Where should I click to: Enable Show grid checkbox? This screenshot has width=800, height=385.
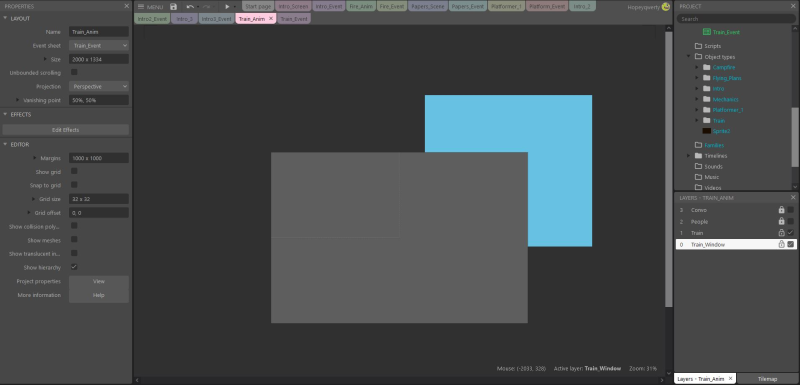coord(74,171)
